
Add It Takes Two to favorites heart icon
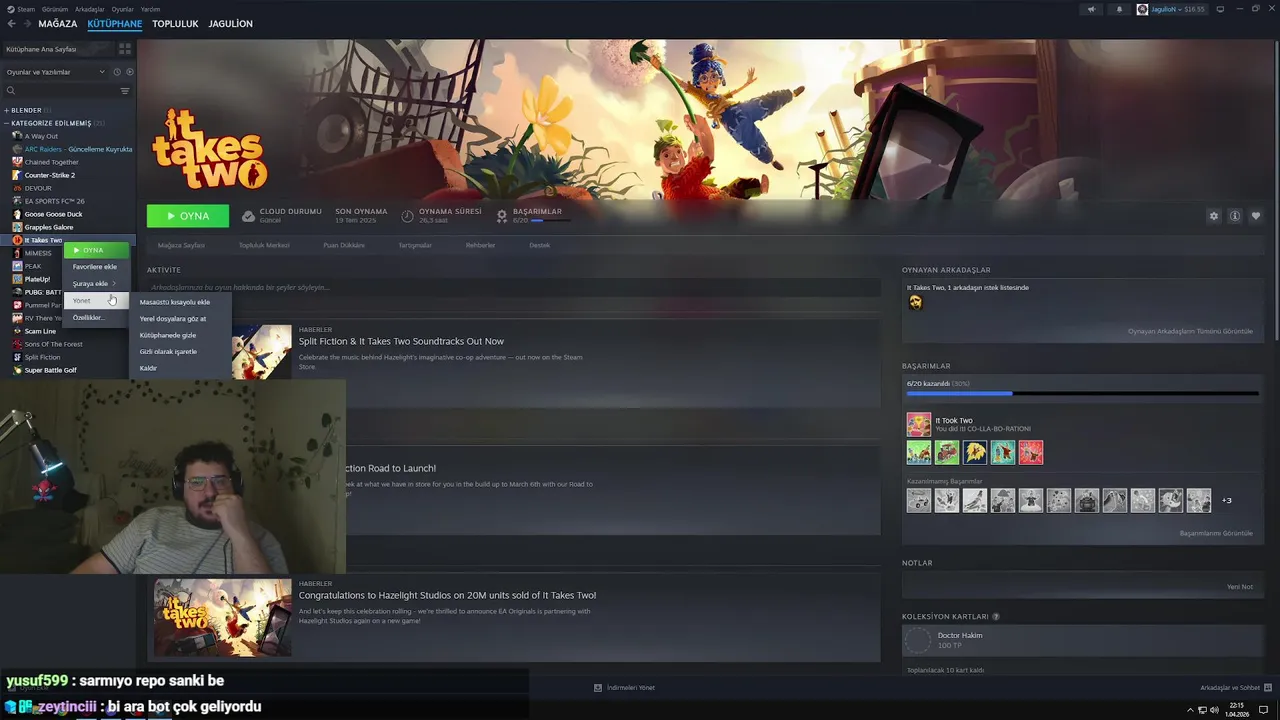(x=1256, y=216)
